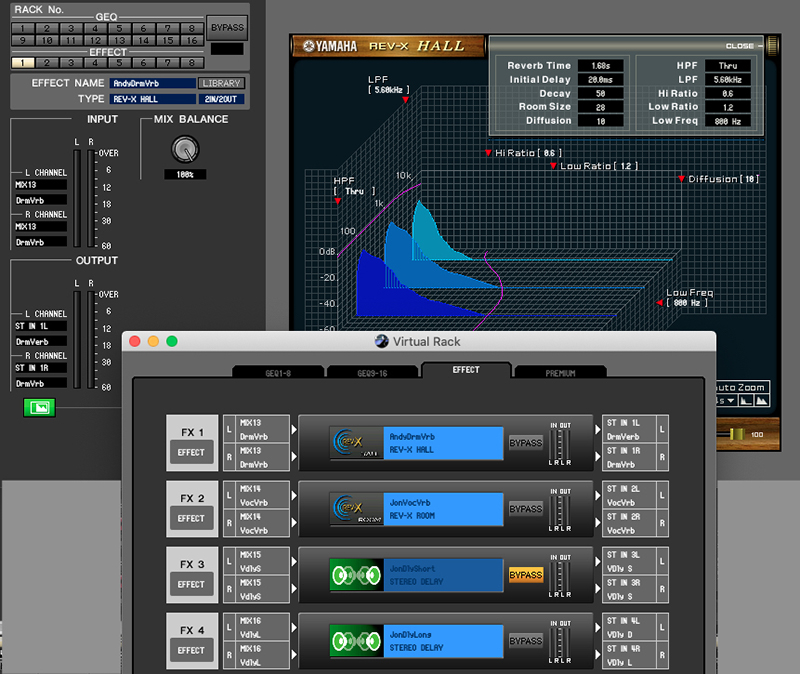Click the Virtual Rack title bar icon
Screen dimensions: 800x674
click(x=382, y=341)
